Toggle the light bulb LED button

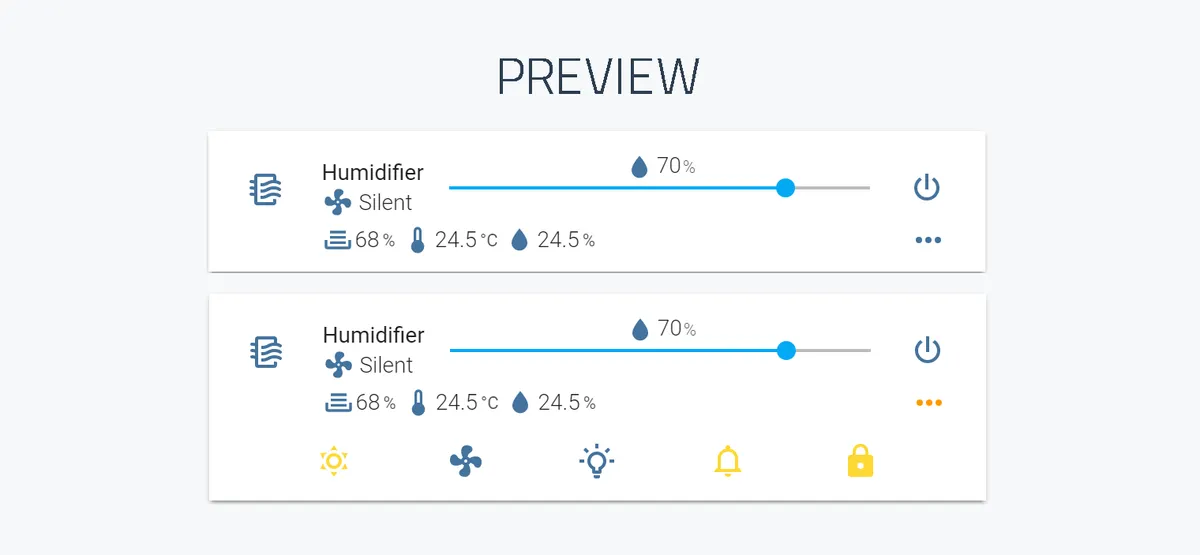(x=597, y=461)
